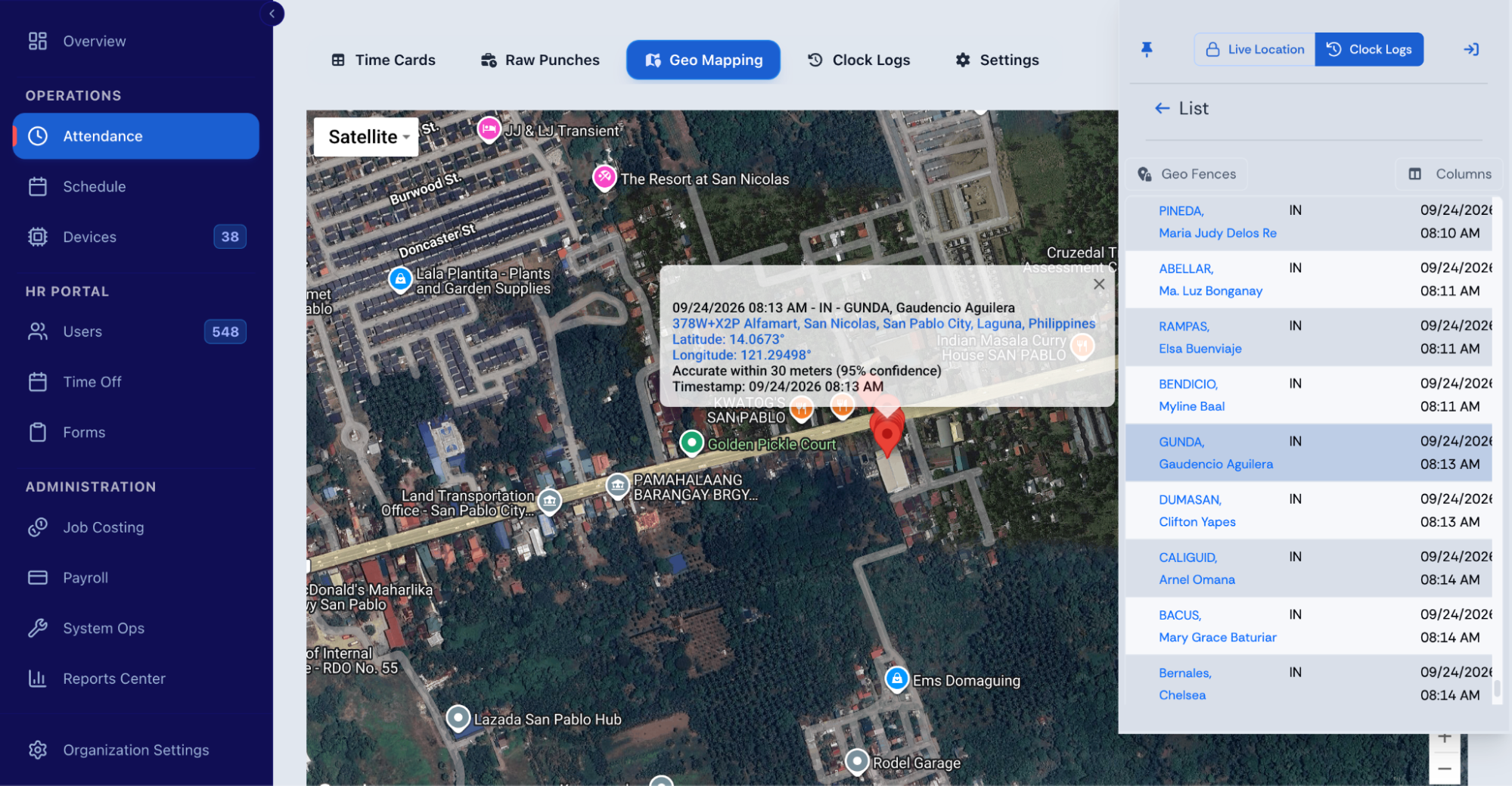Collapse the sidebar with the chevron button
The width and height of the screenshot is (1512, 786).
point(272,14)
